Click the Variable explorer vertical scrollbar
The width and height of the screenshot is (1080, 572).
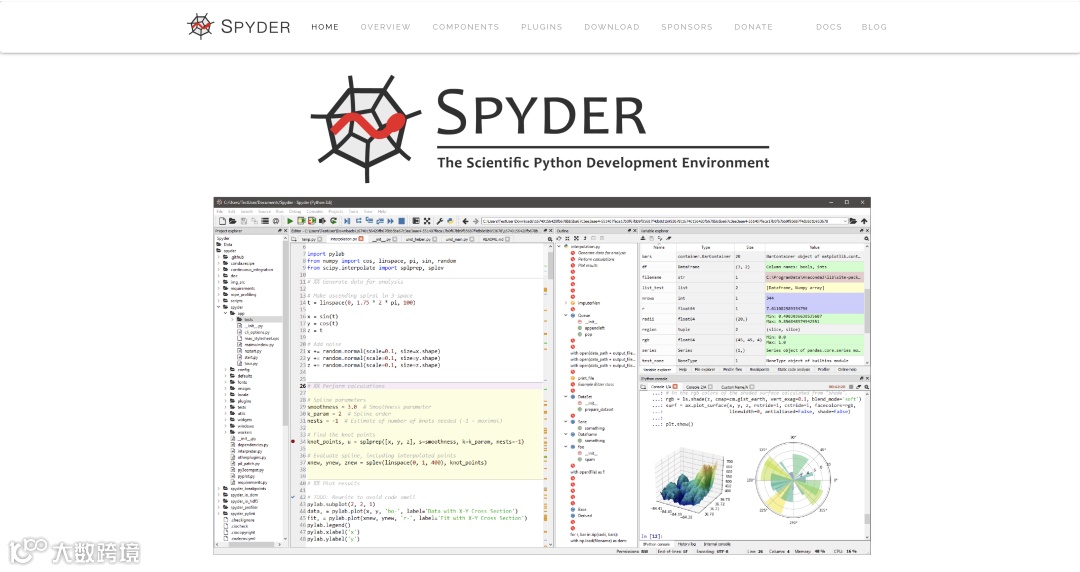(867, 310)
